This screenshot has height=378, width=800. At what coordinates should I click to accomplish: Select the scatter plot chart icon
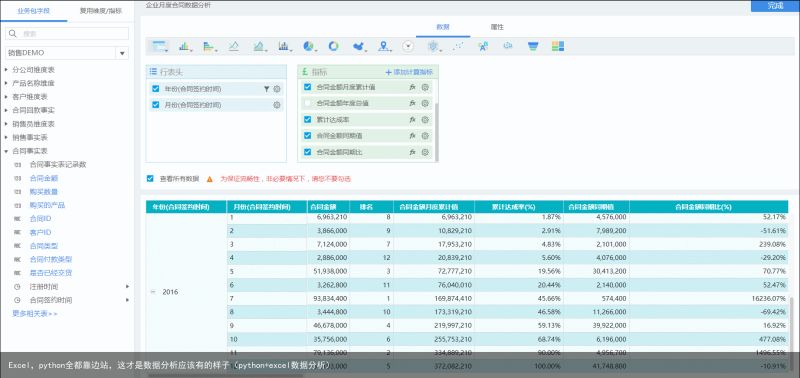coord(458,46)
